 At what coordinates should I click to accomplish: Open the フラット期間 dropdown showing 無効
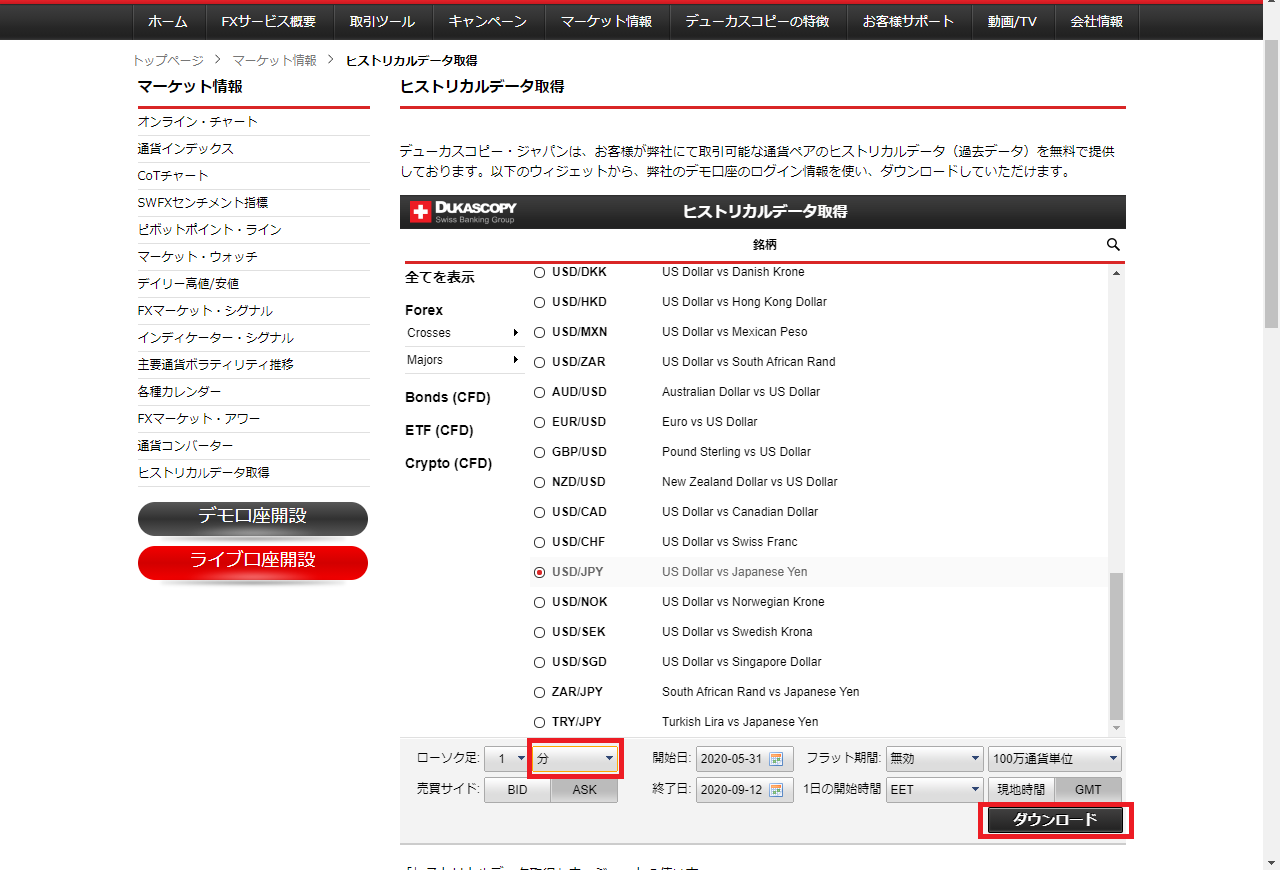[933, 758]
